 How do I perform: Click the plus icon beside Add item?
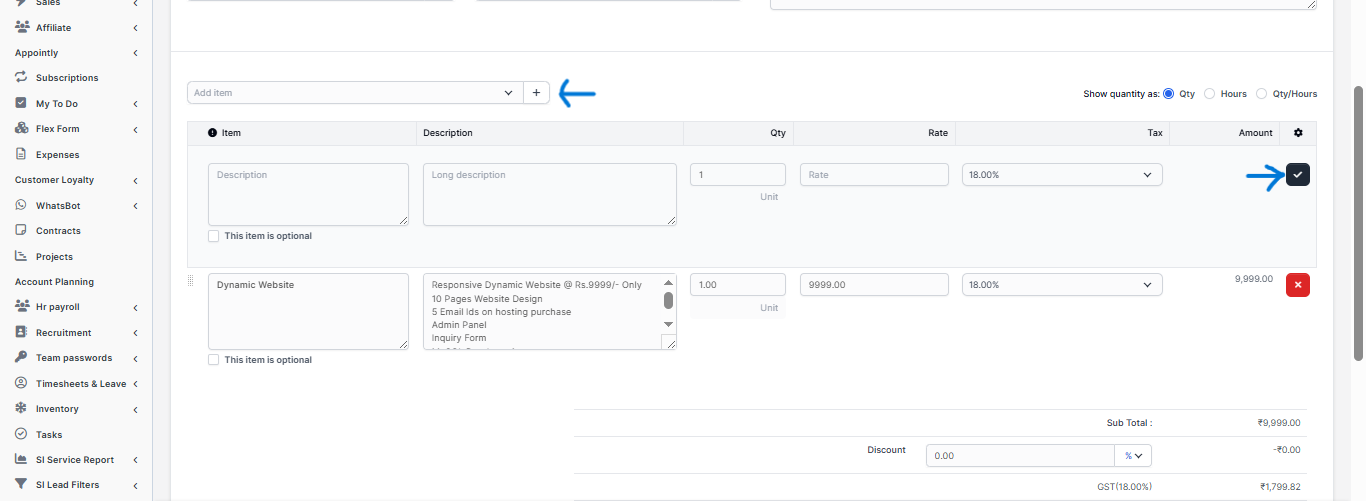click(x=536, y=93)
